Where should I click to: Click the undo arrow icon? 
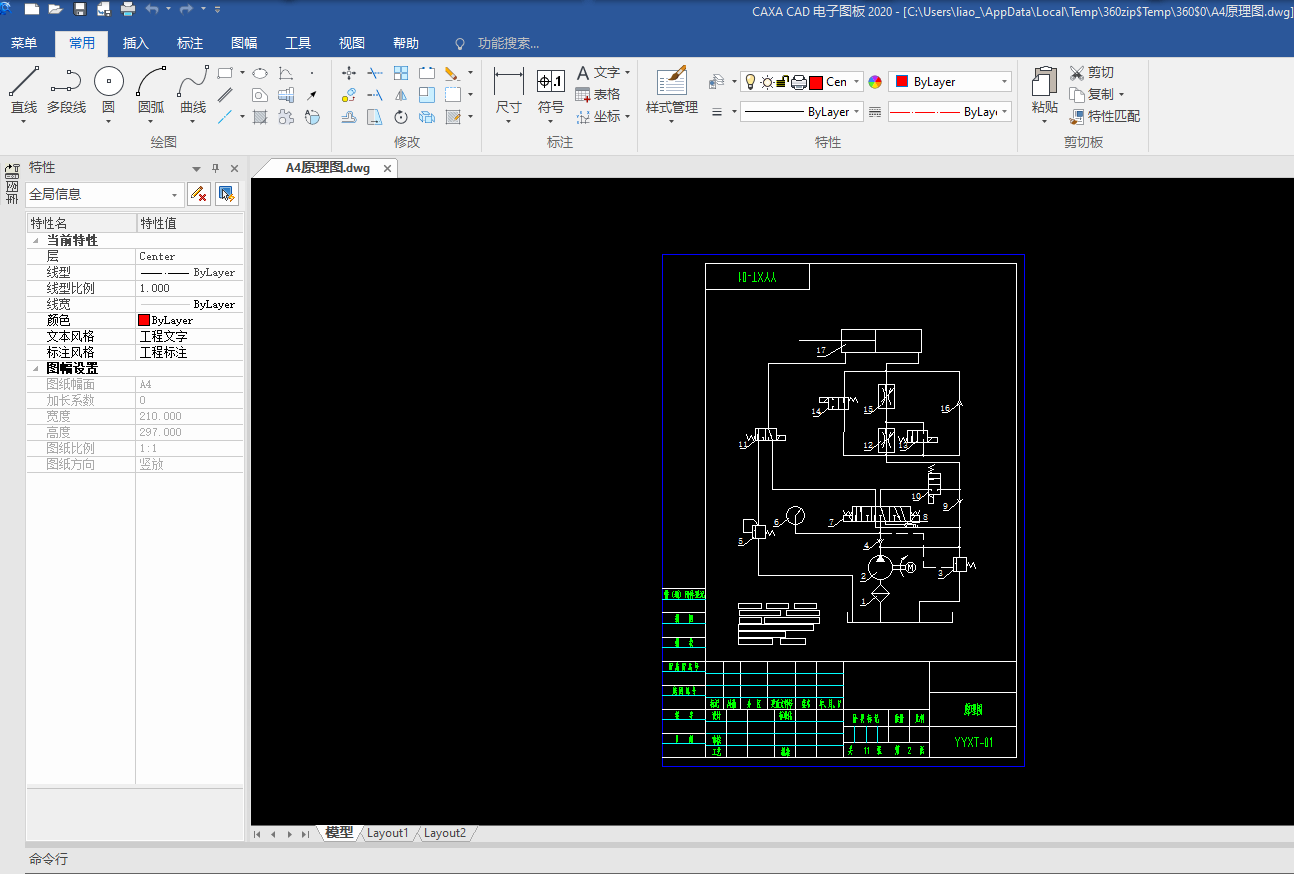(x=152, y=10)
